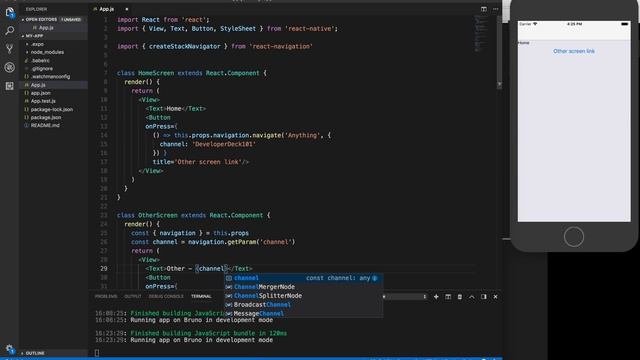This screenshot has width=640, height=360.
Task: Select App.js in the MY-APP file tree
Action: pyautogui.click(x=38, y=85)
